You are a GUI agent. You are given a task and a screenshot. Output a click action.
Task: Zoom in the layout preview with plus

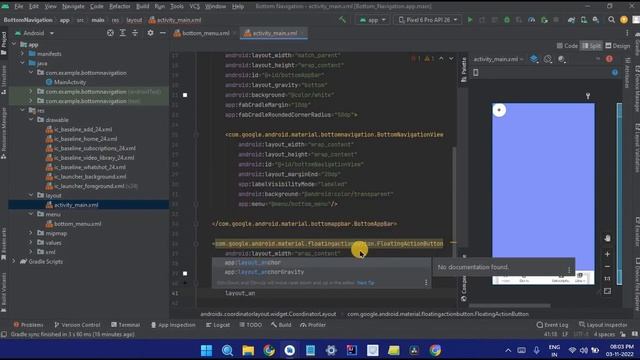click(x=607, y=254)
